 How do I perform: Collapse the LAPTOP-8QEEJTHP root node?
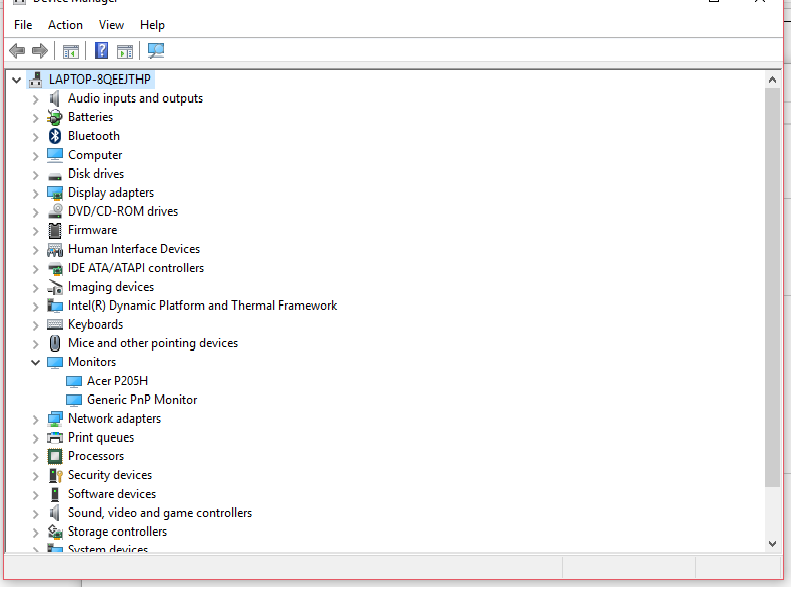click(x=17, y=80)
